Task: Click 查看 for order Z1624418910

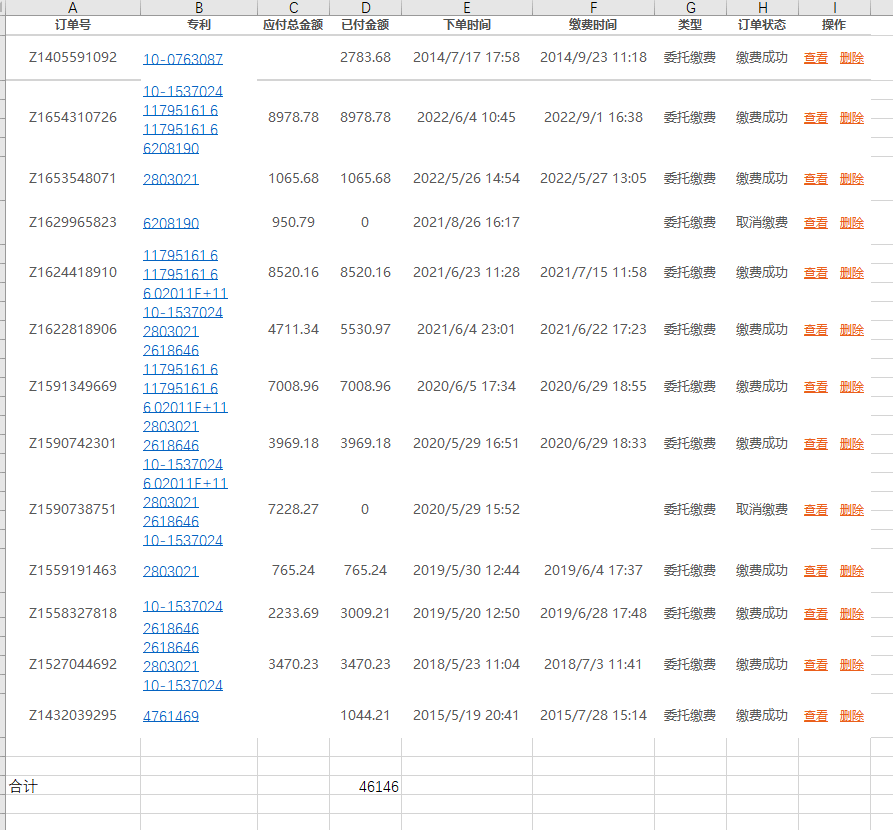Action: point(816,273)
